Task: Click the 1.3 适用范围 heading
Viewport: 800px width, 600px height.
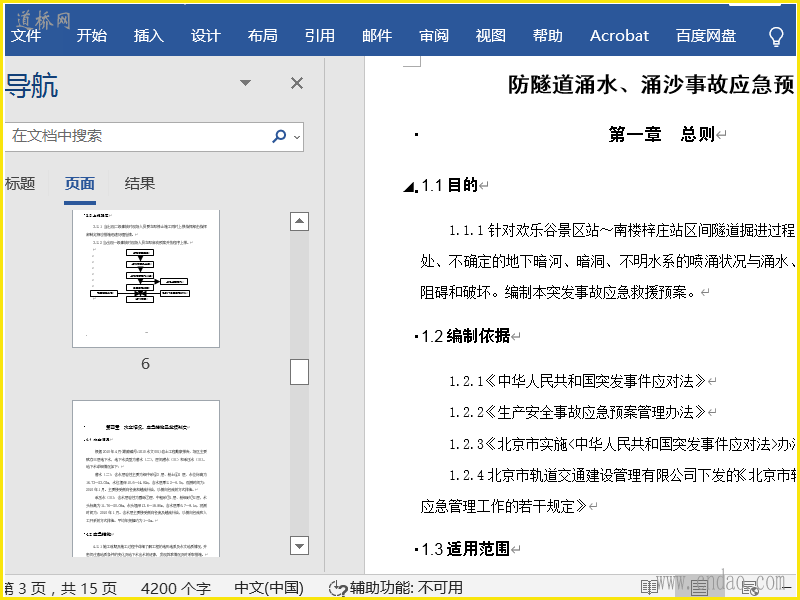Action: click(465, 549)
